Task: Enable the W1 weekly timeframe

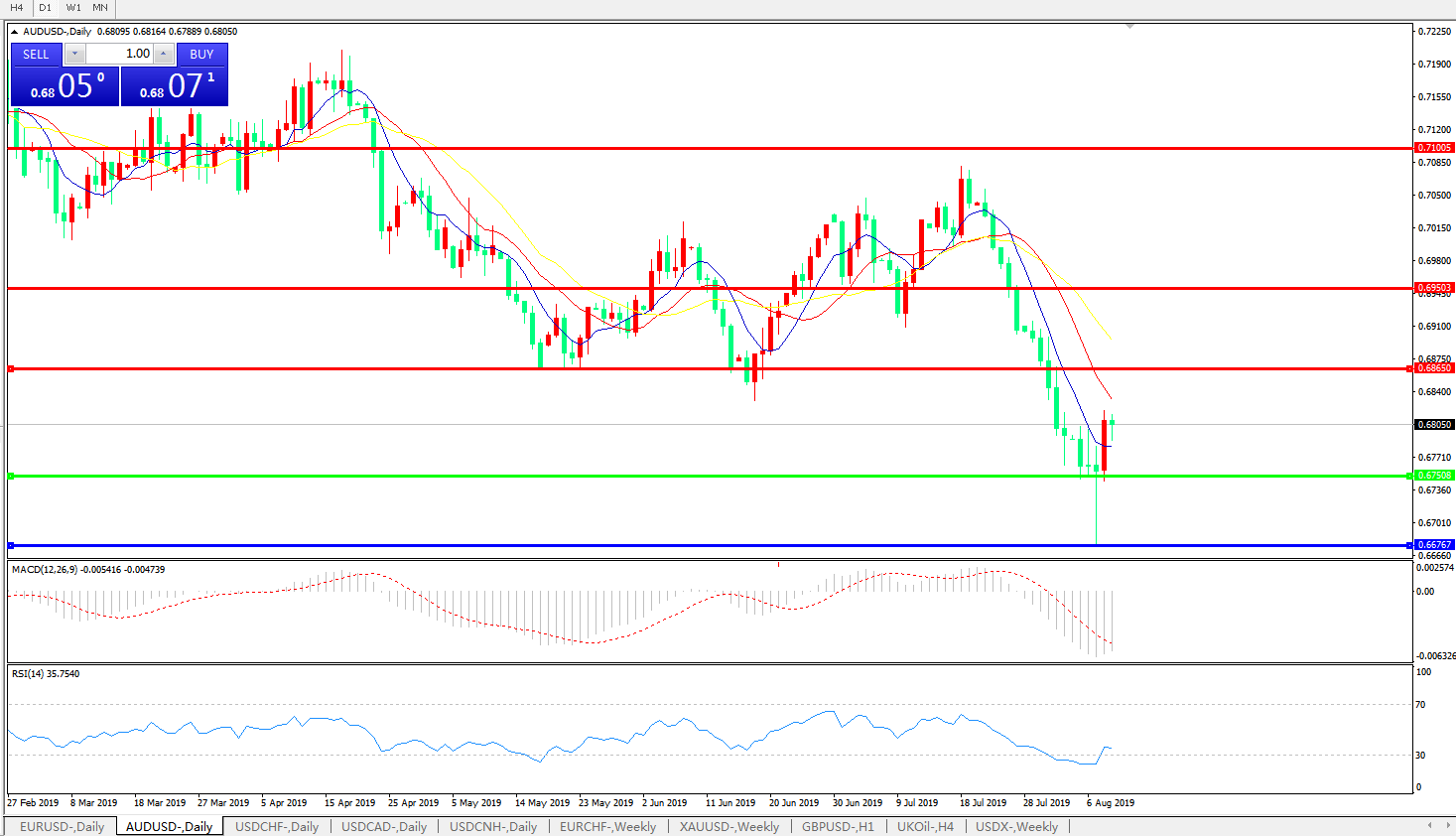Action: tap(73, 7)
